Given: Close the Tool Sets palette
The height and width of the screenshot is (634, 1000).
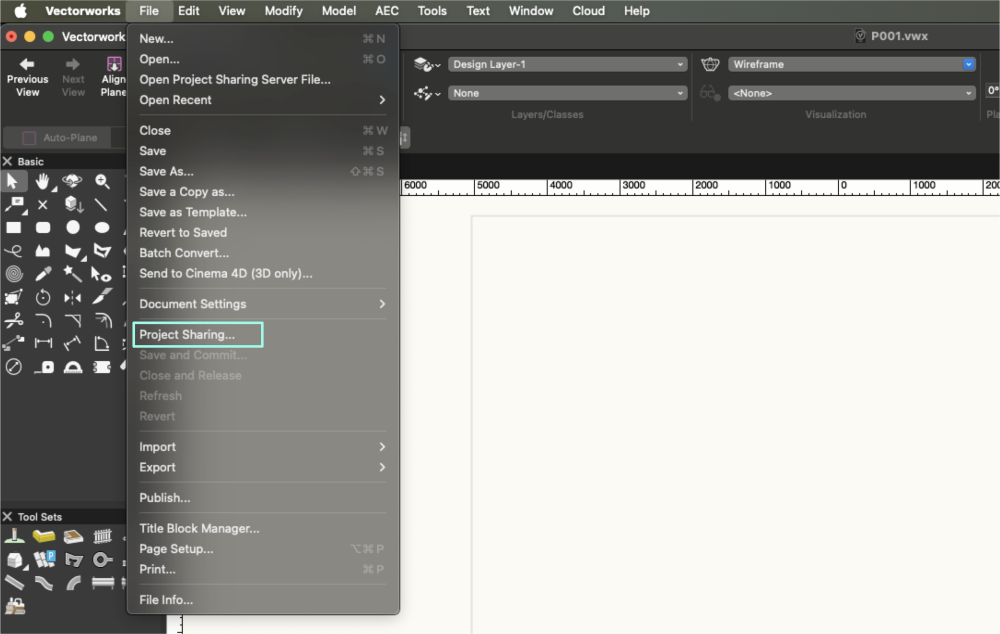Looking at the screenshot, I should (x=8, y=517).
